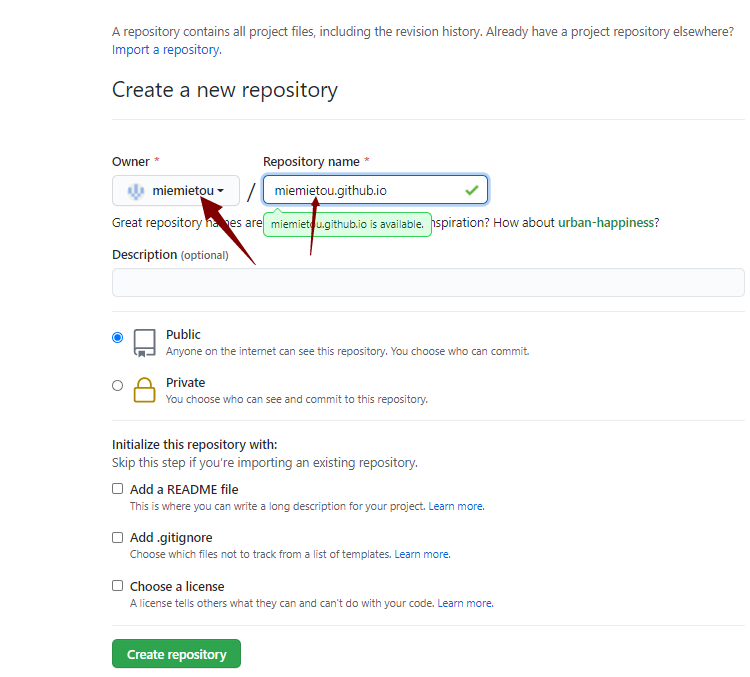Open Learn more link about licenses
750x677 pixels.
click(x=465, y=603)
